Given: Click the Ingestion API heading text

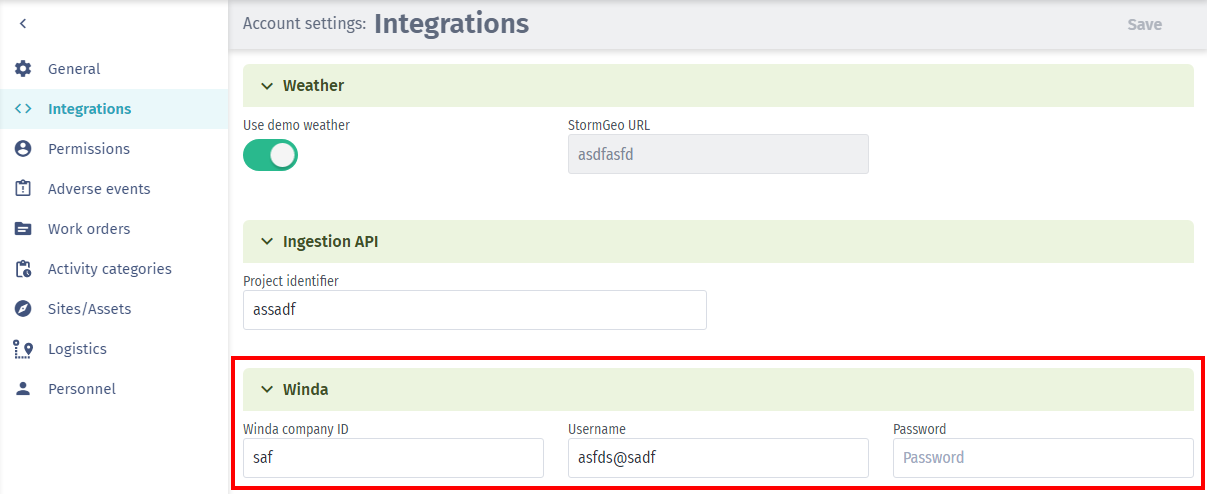Looking at the screenshot, I should (x=330, y=242).
